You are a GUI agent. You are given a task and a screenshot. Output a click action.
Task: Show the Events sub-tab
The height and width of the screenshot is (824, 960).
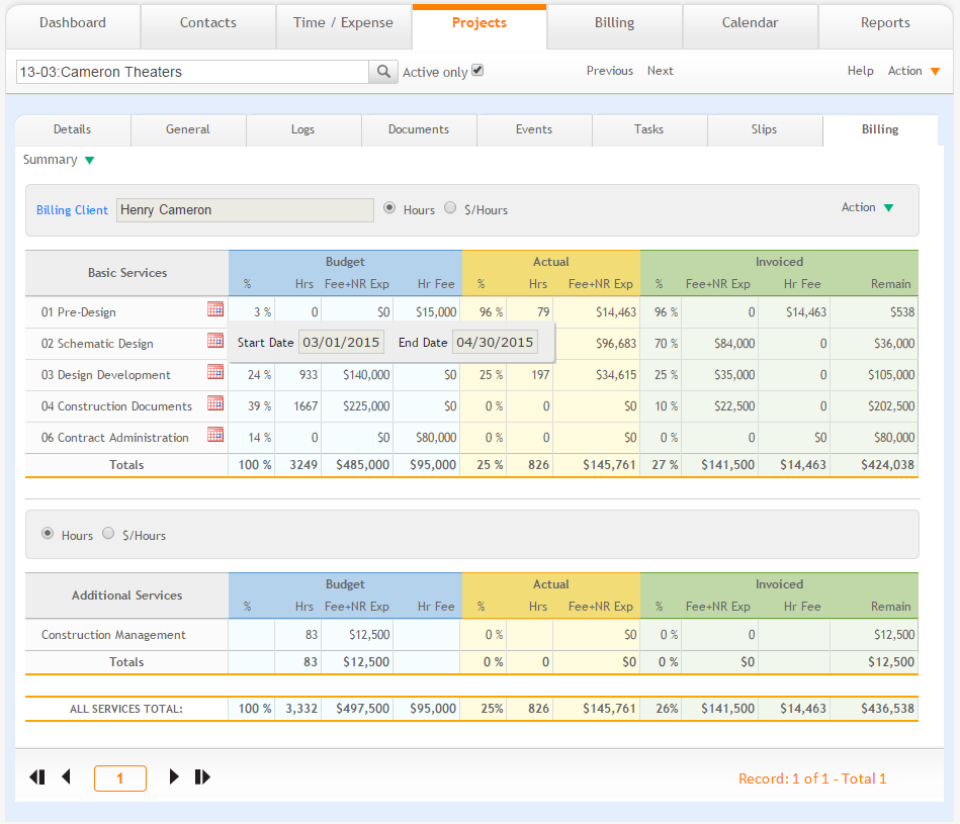534,130
